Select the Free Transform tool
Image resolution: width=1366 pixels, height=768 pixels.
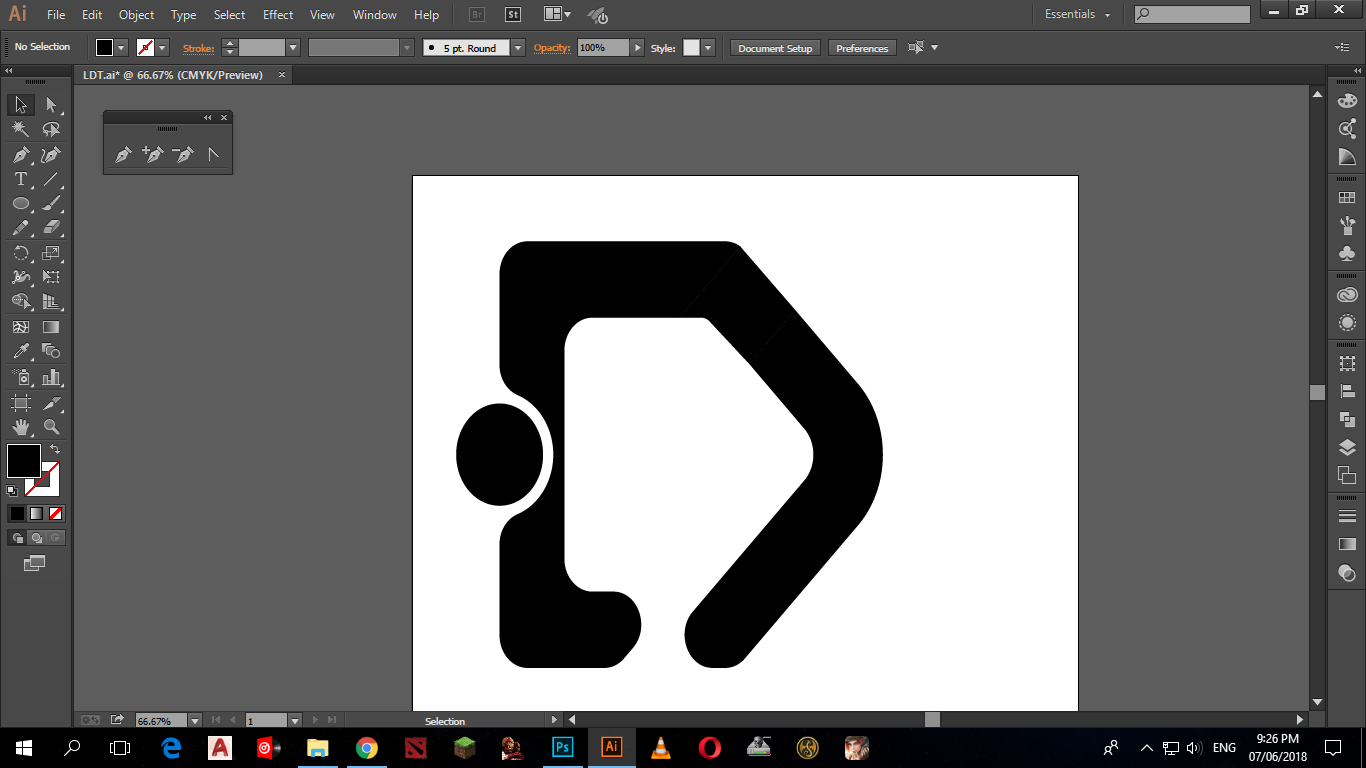pyautogui.click(x=52, y=277)
